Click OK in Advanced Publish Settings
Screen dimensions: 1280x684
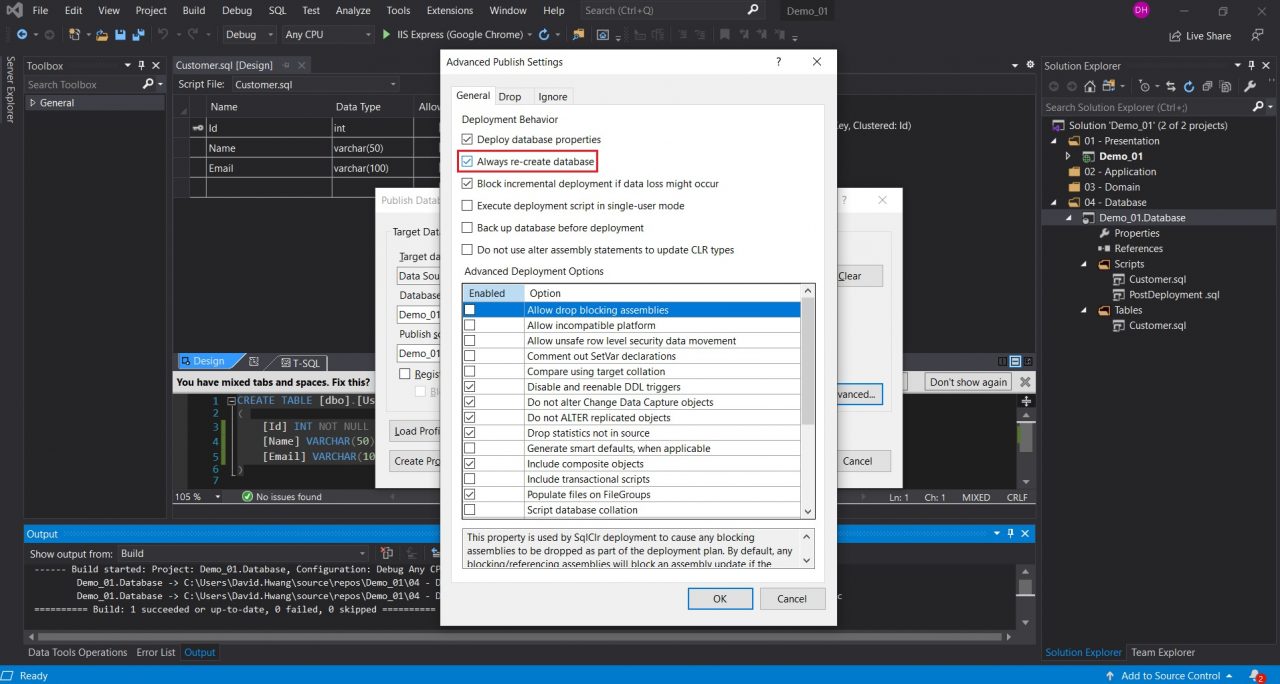[x=719, y=598]
